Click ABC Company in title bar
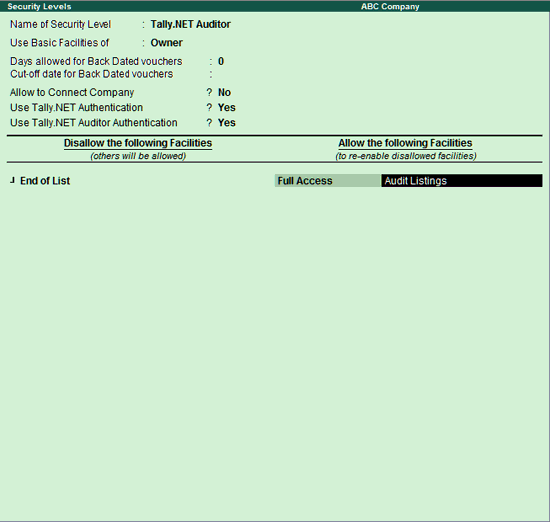Image resolution: width=550 pixels, height=522 pixels. coord(390,6)
